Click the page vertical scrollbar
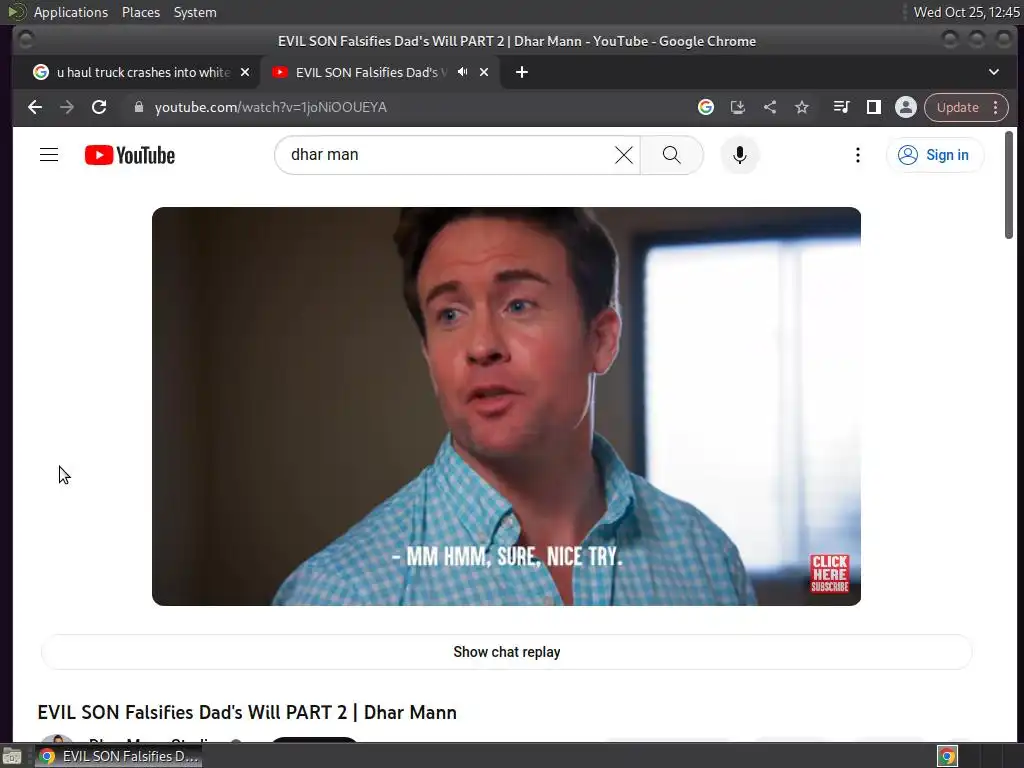 [1008, 185]
